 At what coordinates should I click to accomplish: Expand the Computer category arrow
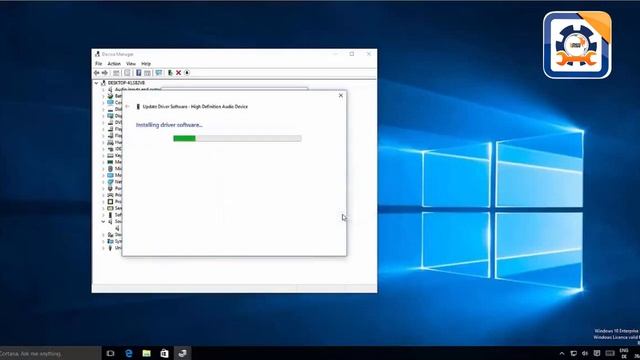pos(103,102)
